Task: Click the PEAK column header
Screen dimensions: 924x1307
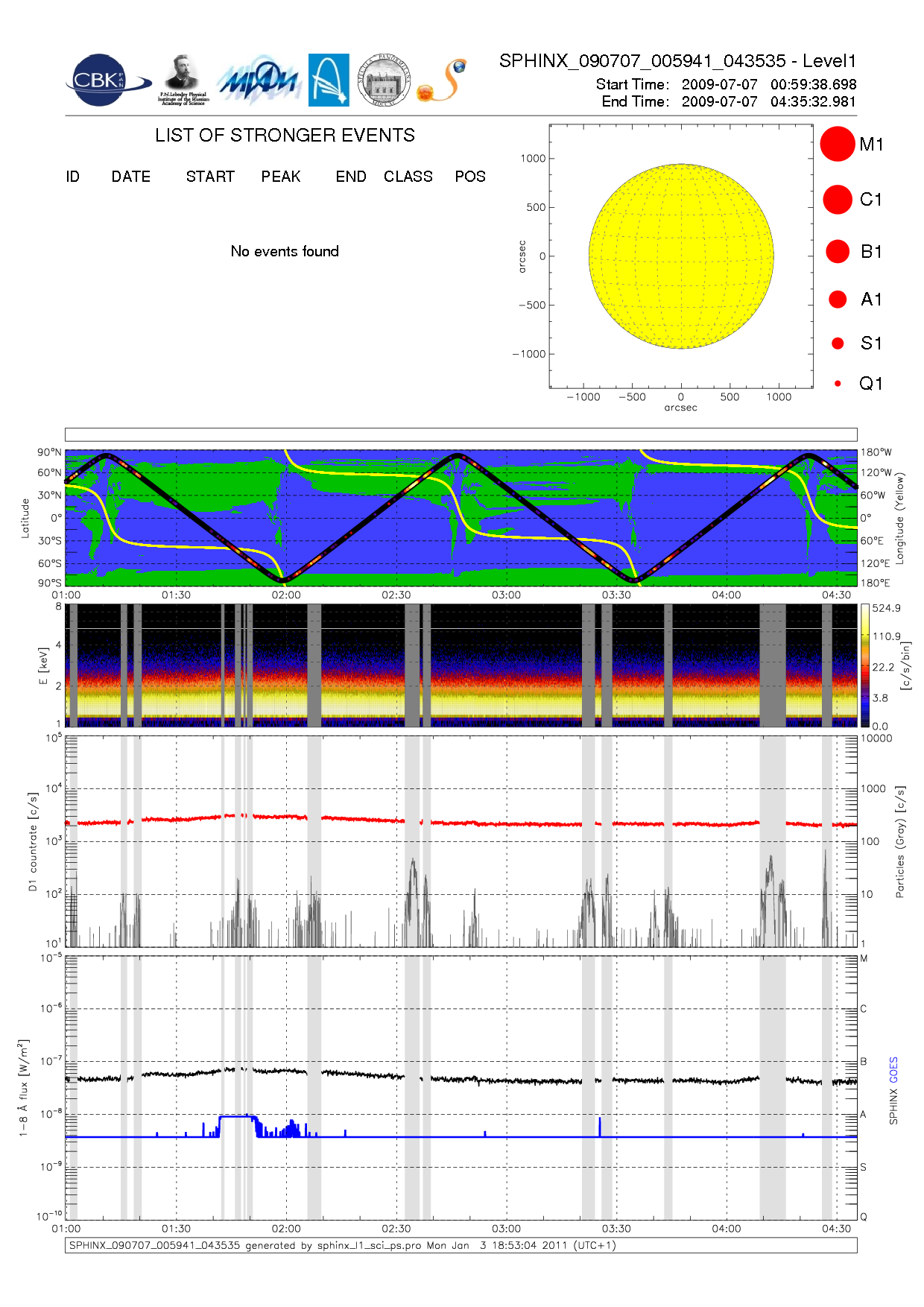Action: tap(281, 177)
